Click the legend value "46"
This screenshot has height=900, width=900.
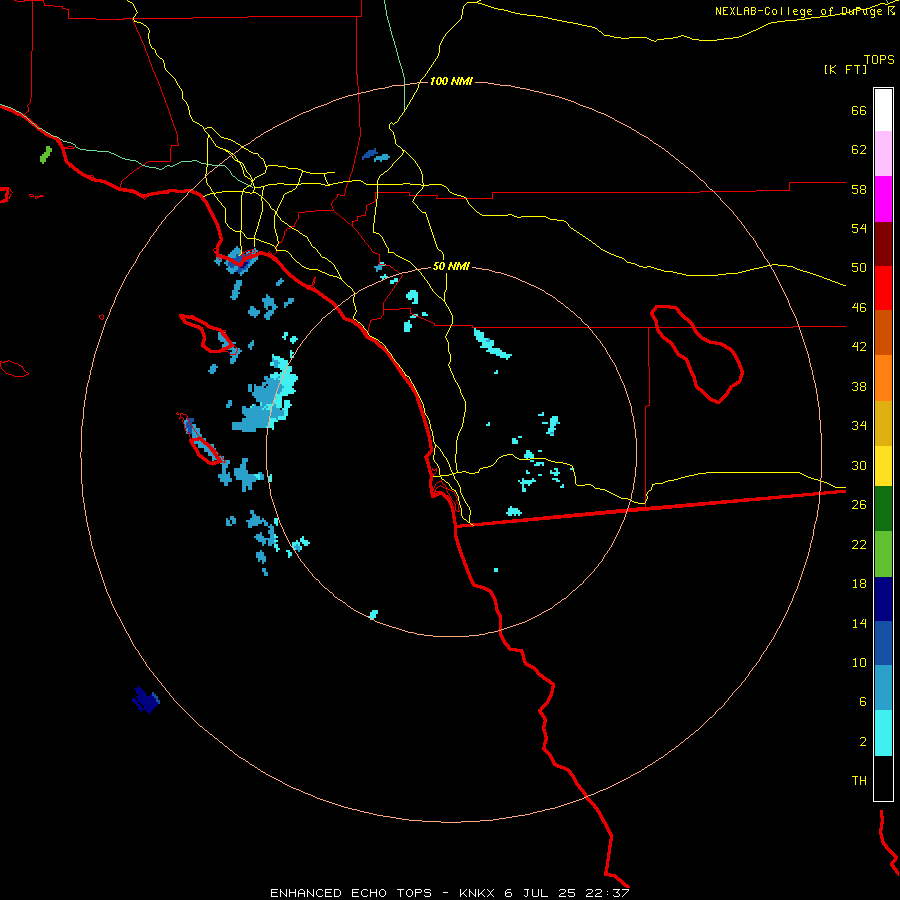click(x=859, y=307)
